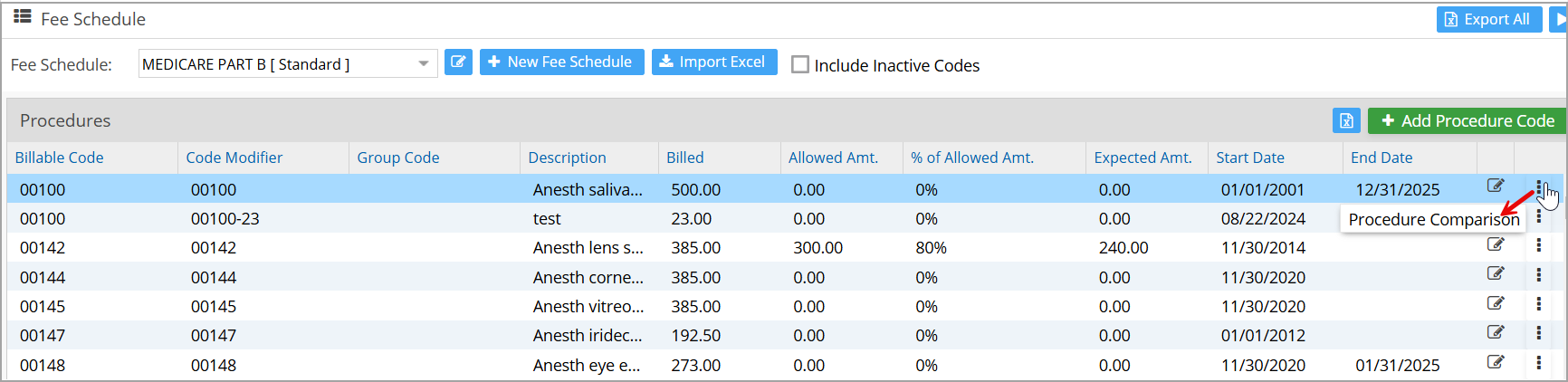Click the Excel export icon in Procedures header

pyautogui.click(x=1346, y=121)
